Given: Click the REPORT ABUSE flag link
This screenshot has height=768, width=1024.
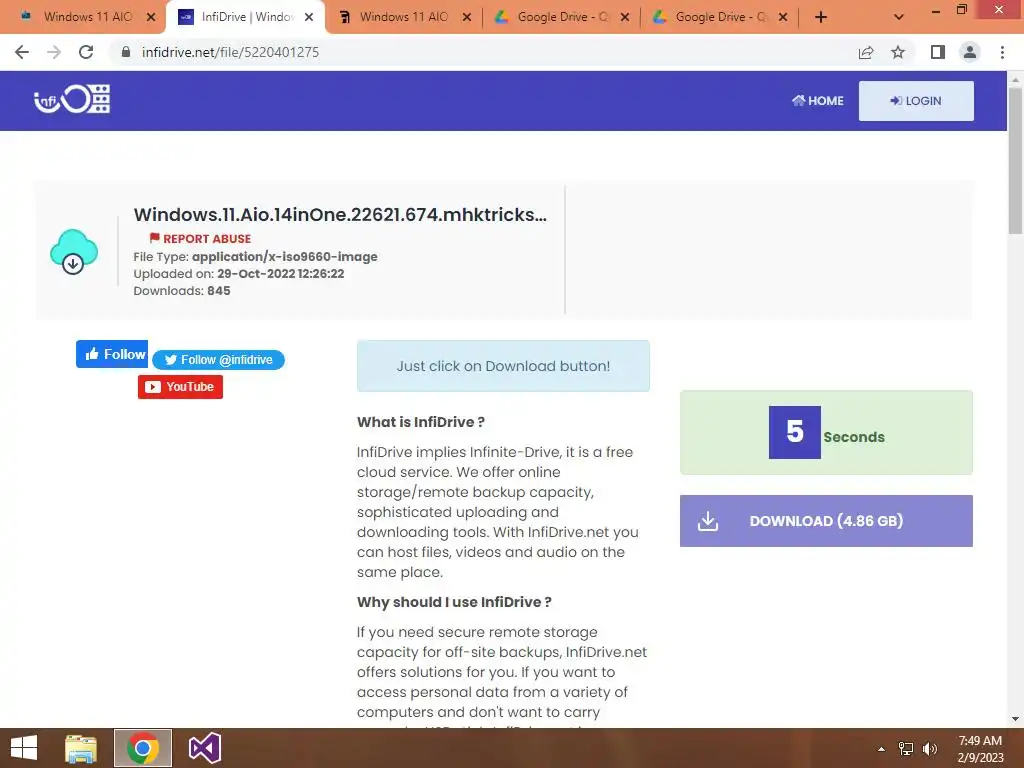Looking at the screenshot, I should pyautogui.click(x=200, y=238).
